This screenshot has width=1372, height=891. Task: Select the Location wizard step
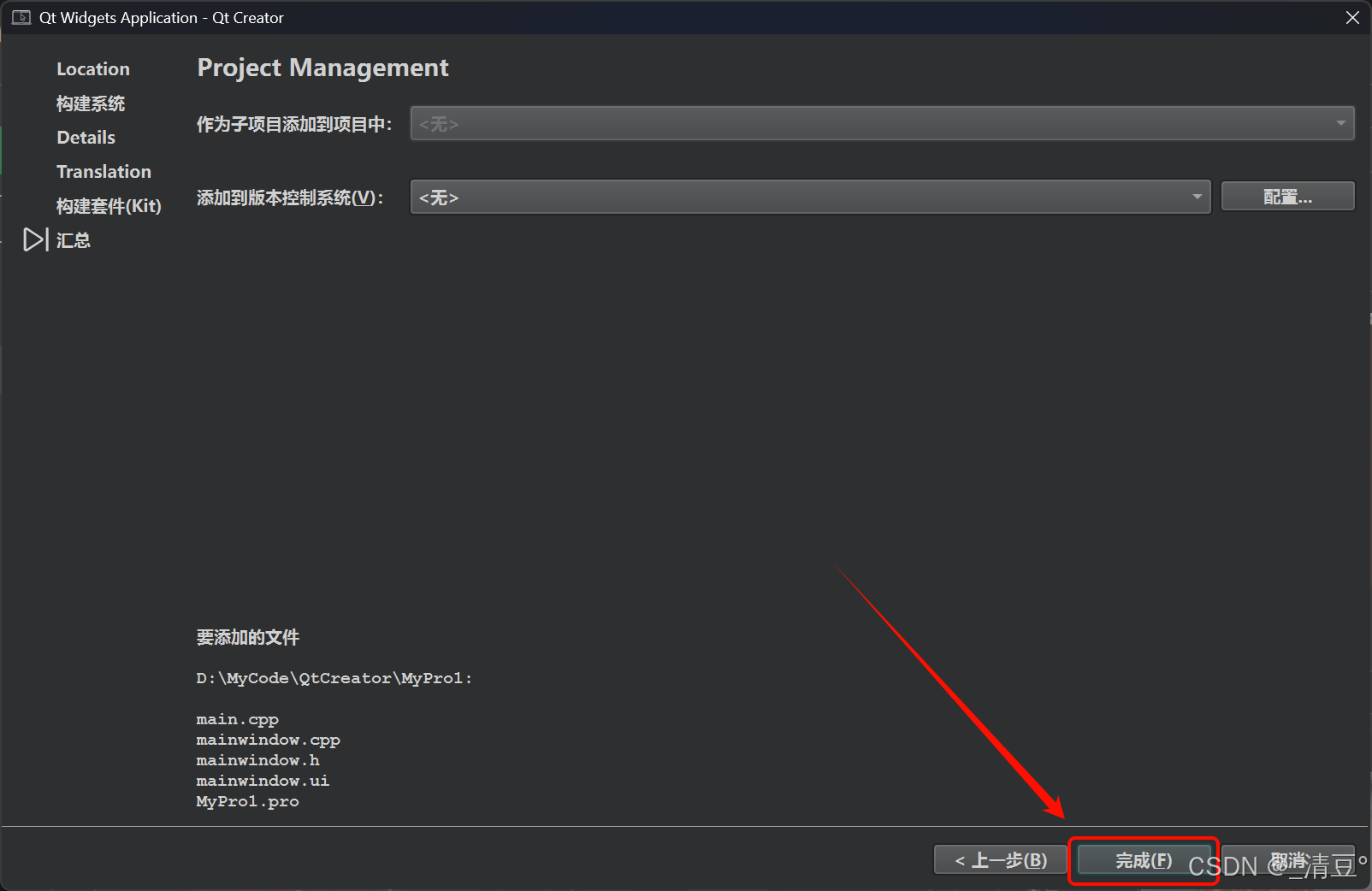pos(93,69)
